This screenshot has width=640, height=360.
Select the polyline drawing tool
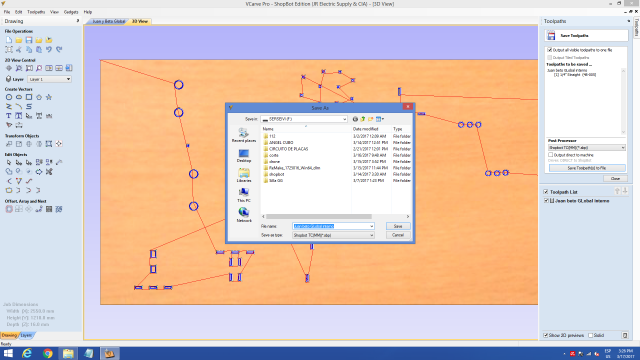[9, 107]
